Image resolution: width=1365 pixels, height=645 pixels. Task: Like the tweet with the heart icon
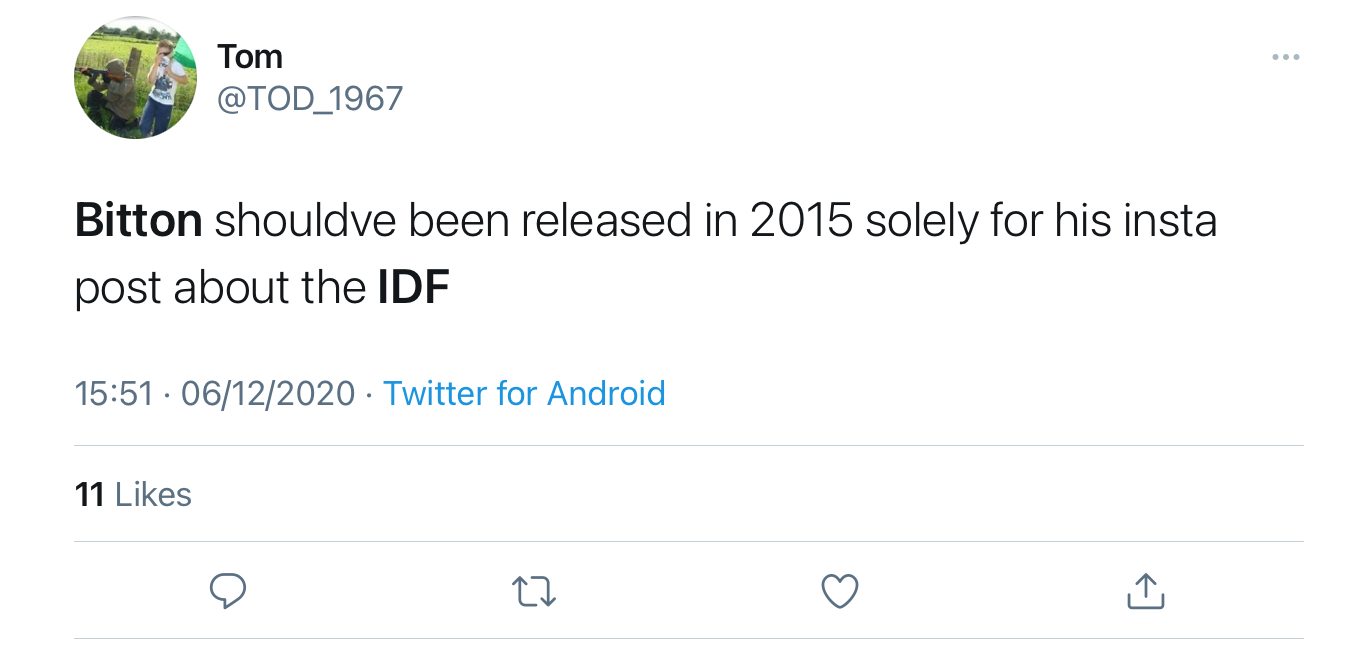[x=840, y=593]
